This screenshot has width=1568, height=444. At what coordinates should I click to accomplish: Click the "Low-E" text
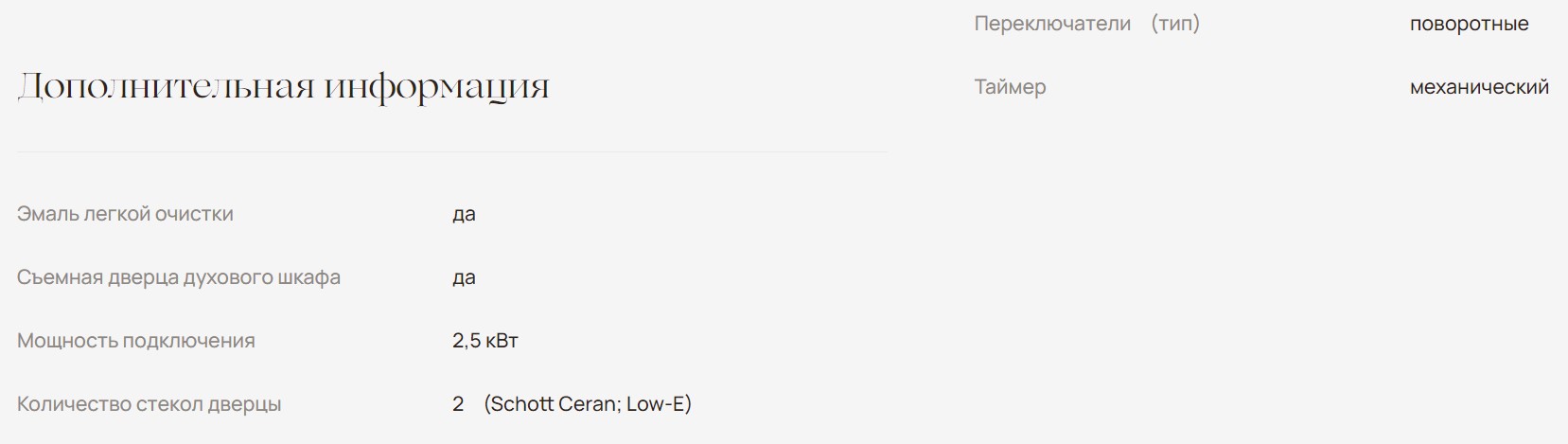click(x=656, y=404)
